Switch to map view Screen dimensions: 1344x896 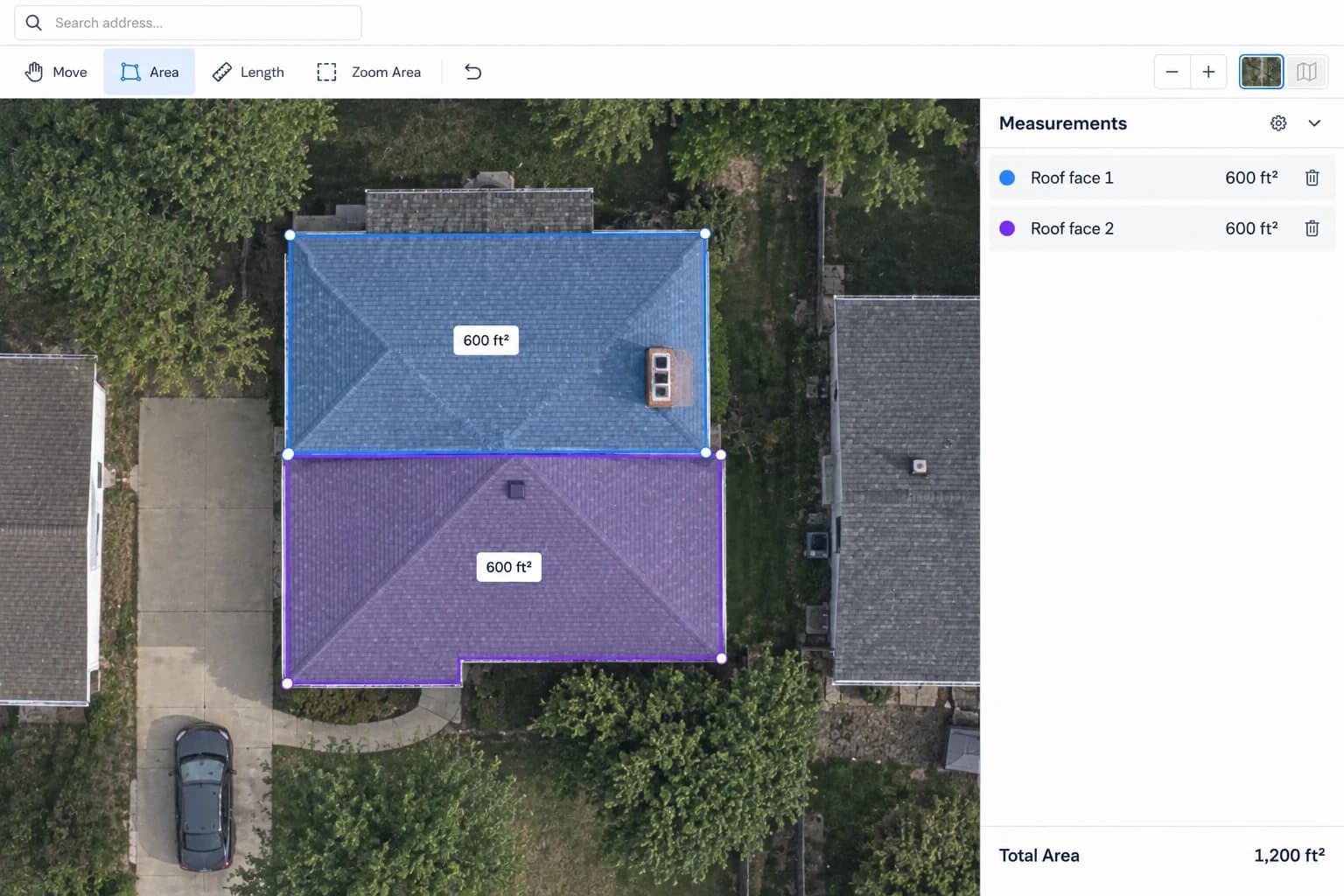pos(1306,72)
